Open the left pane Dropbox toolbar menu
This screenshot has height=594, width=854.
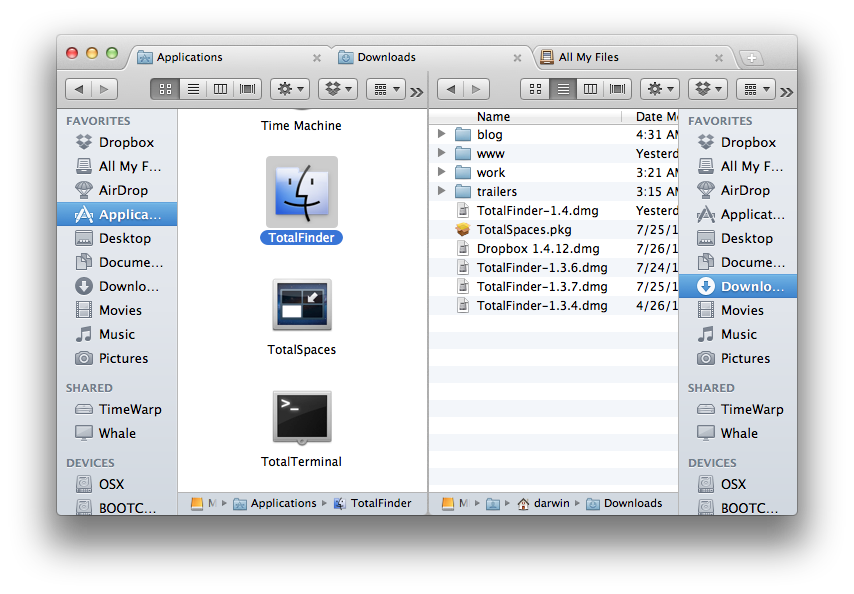(x=338, y=89)
